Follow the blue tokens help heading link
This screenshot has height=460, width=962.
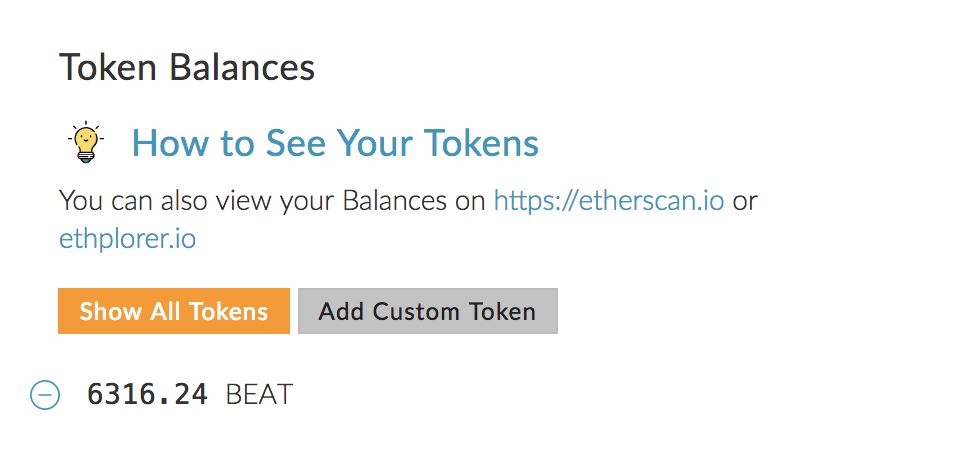pos(335,142)
